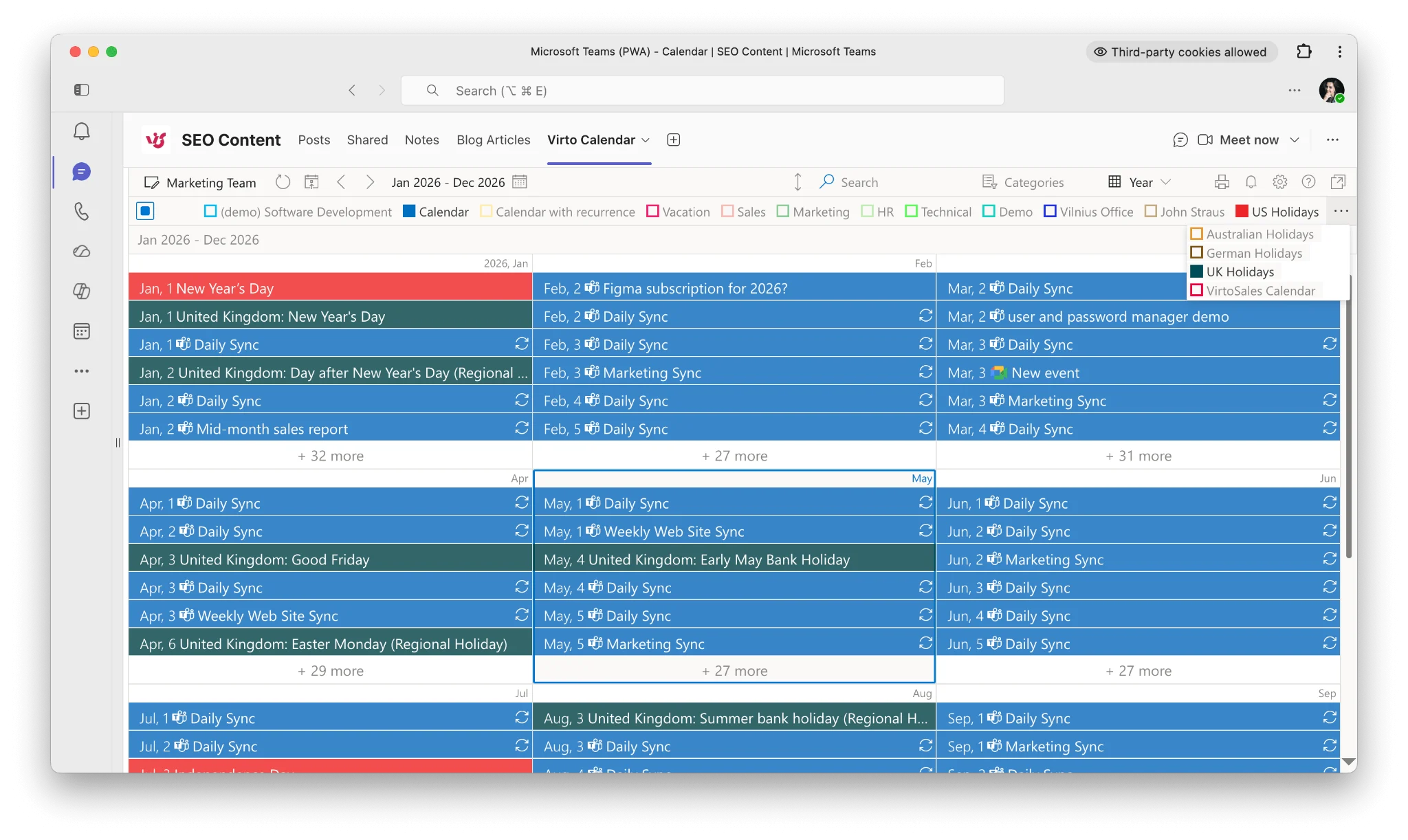
Task: Open the Notes tab
Action: point(421,140)
